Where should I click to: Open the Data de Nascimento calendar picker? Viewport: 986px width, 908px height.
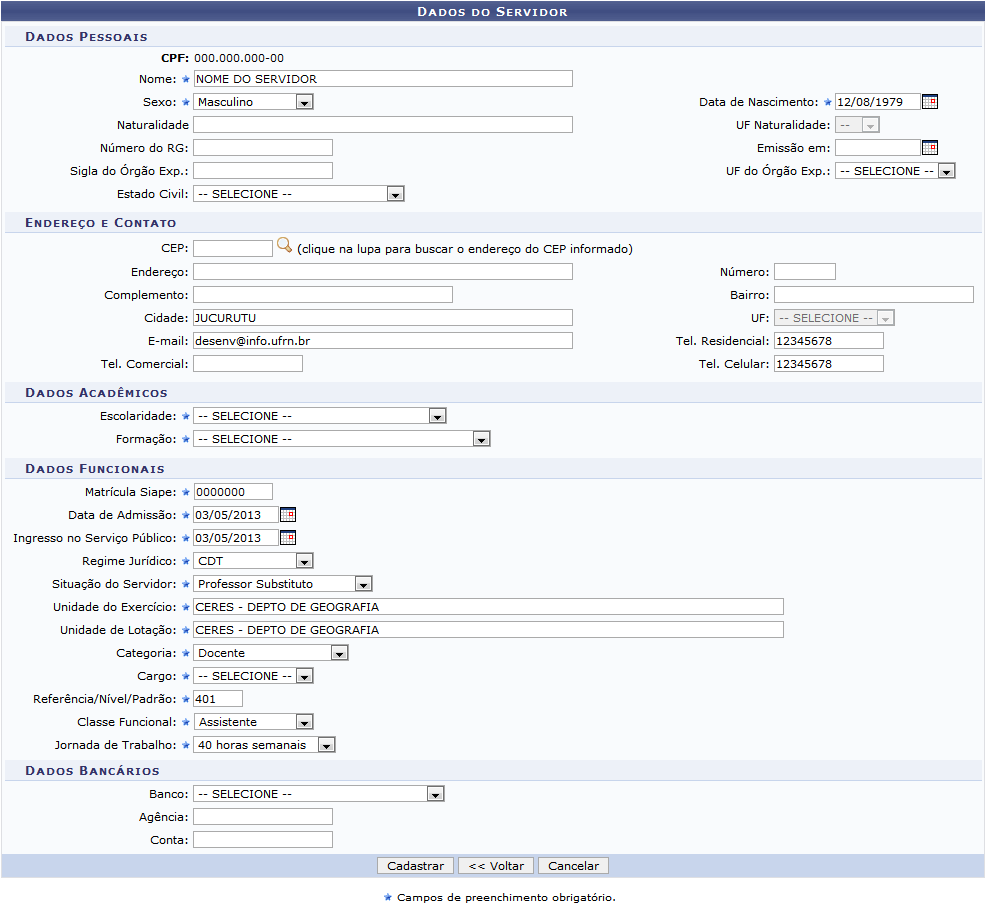tap(929, 102)
